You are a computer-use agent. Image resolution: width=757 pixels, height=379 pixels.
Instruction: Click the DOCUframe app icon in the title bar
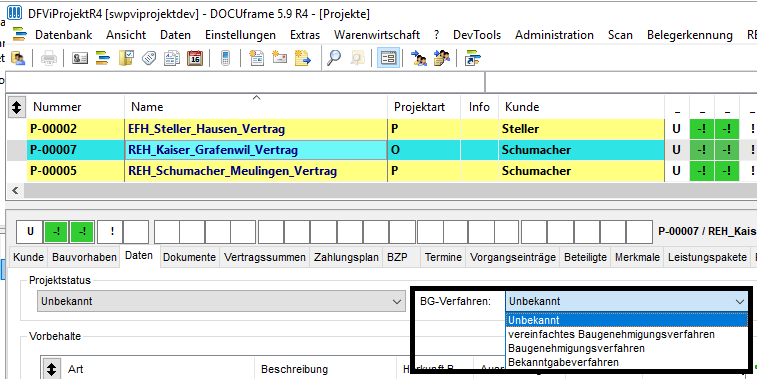click(x=14, y=13)
